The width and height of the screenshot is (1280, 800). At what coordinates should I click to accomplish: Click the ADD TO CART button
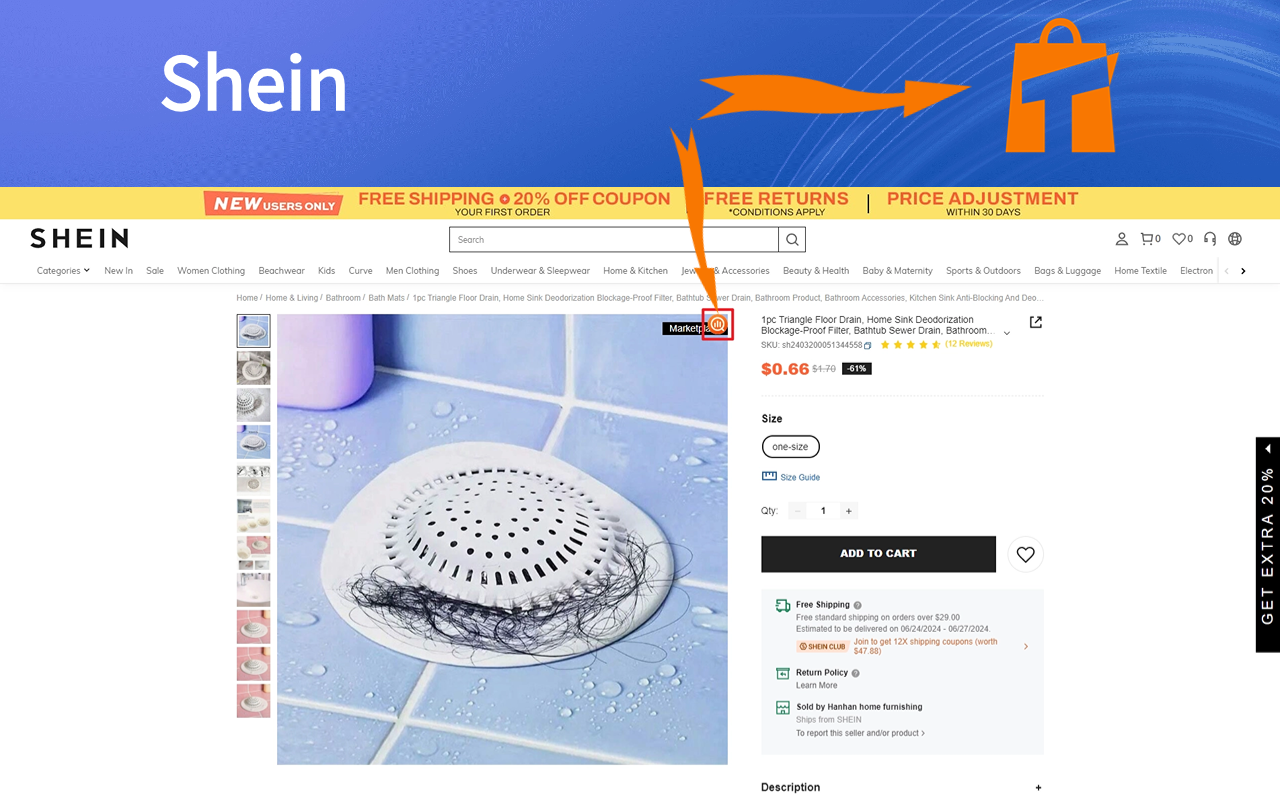(x=878, y=554)
